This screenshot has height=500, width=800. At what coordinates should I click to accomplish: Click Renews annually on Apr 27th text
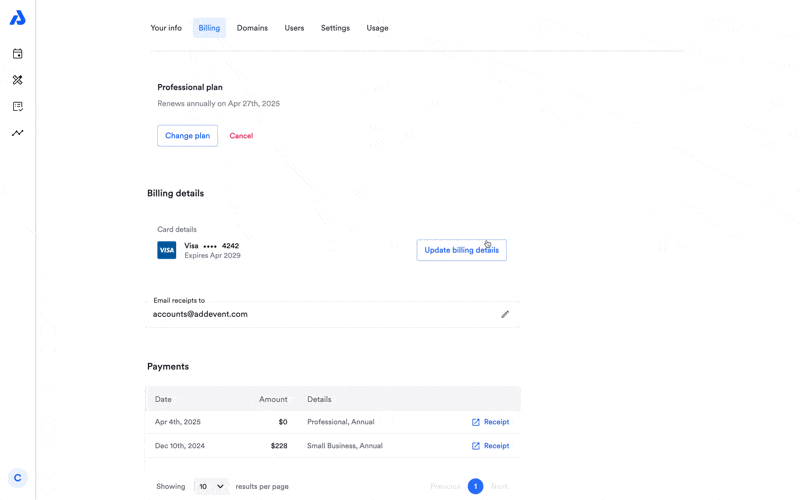(x=218, y=104)
